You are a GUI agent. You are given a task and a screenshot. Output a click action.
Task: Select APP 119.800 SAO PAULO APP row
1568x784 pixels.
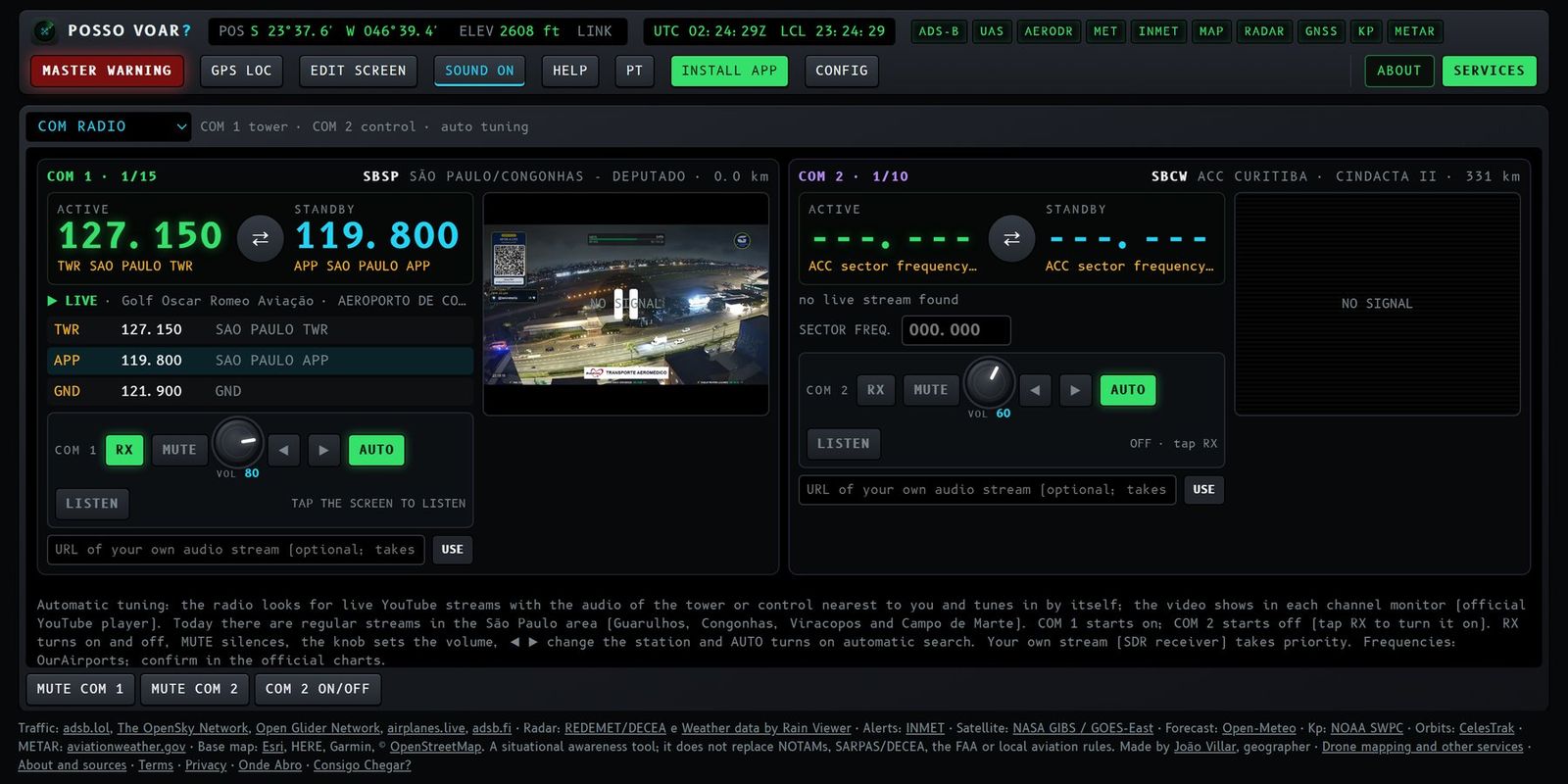(261, 361)
